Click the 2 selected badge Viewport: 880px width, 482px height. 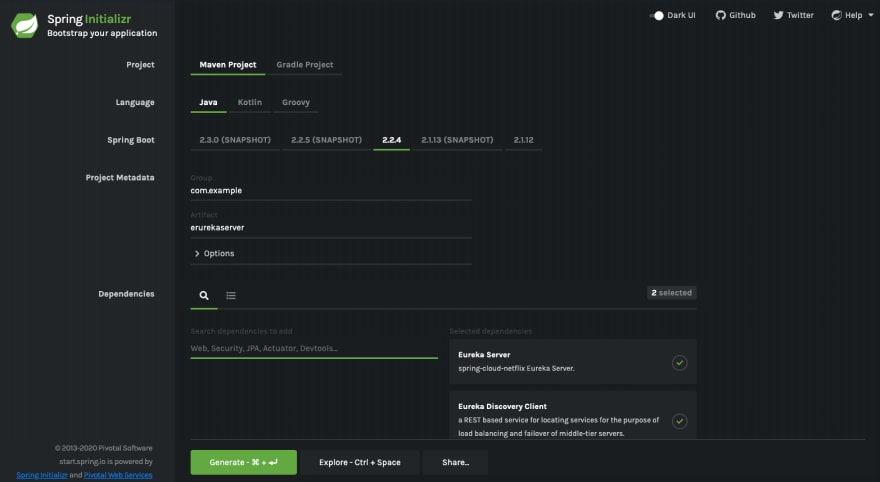coord(672,293)
